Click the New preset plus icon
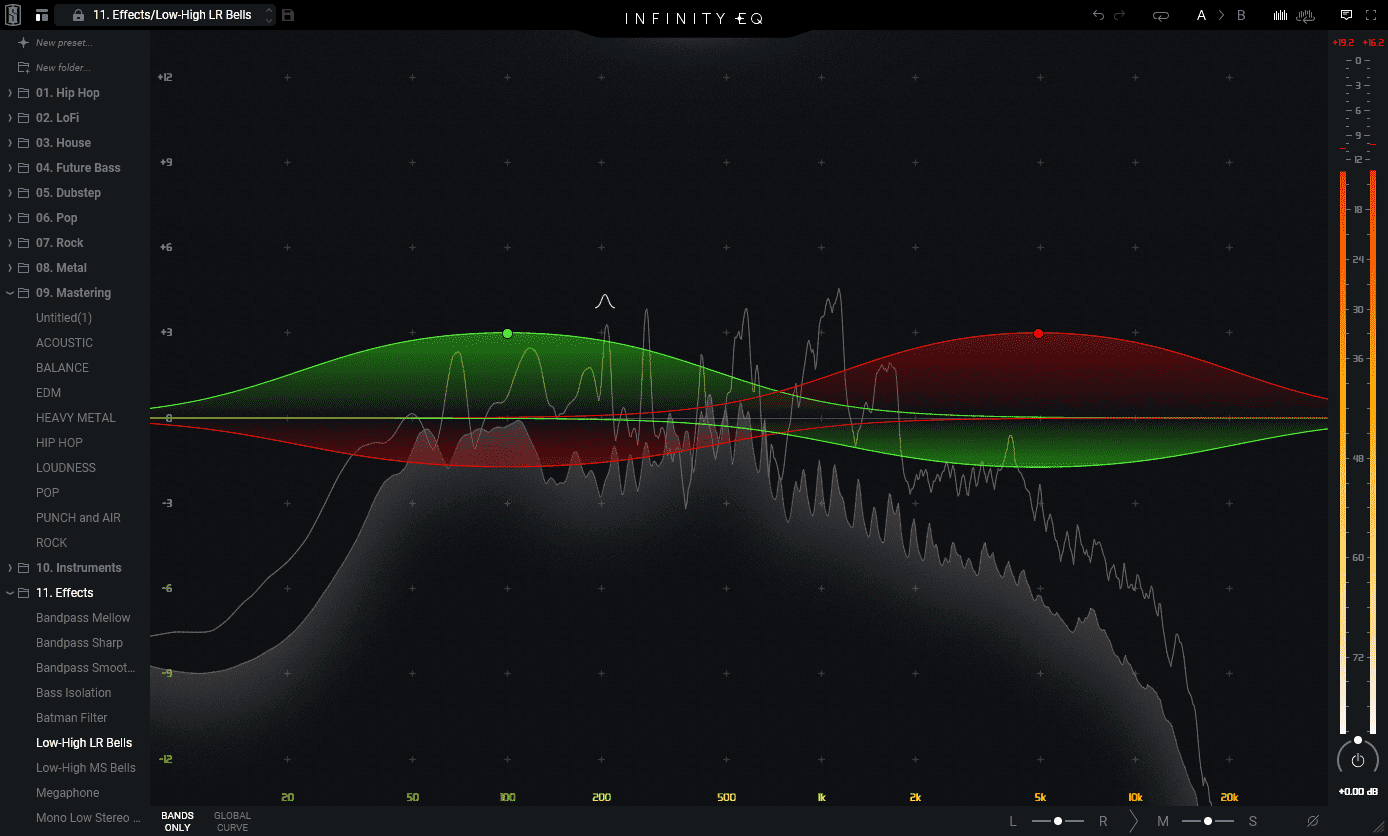Screen dimensions: 1388x836 tap(23, 43)
